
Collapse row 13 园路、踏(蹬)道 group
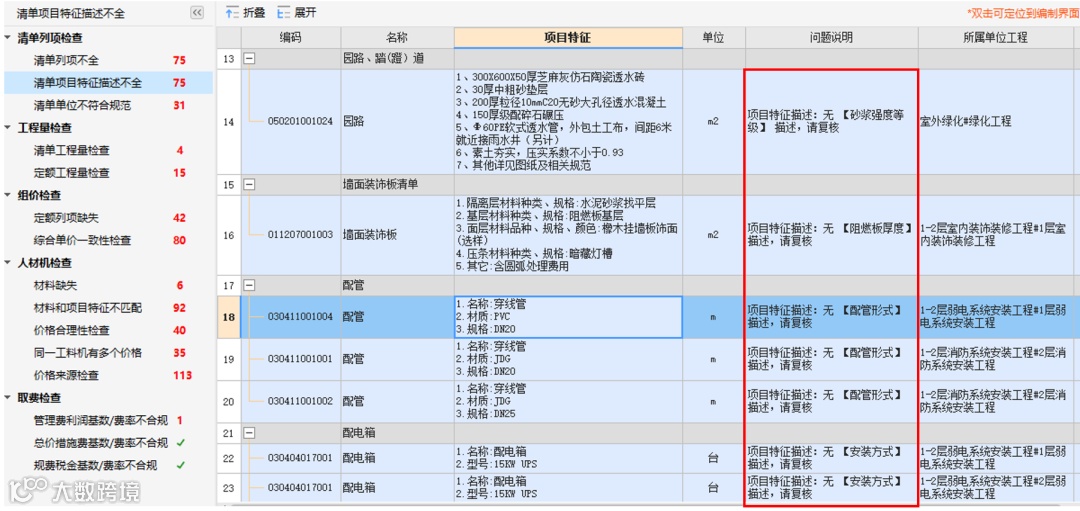pos(249,59)
